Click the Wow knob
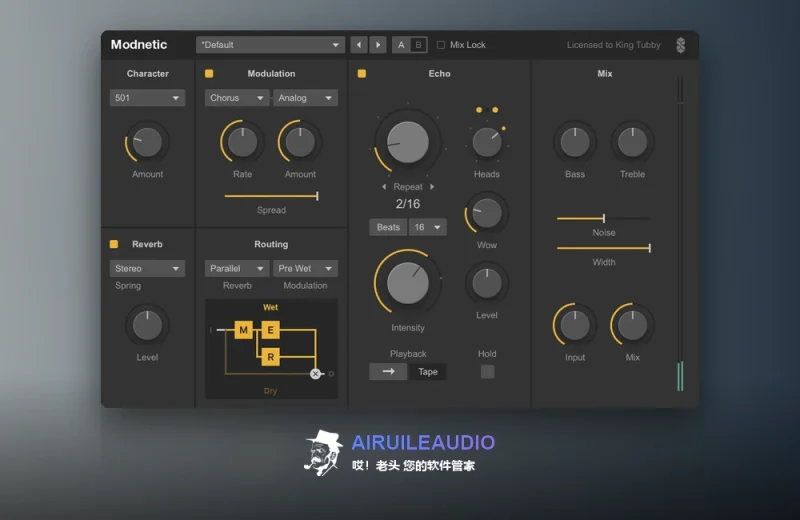The height and width of the screenshot is (520, 800). 487,213
